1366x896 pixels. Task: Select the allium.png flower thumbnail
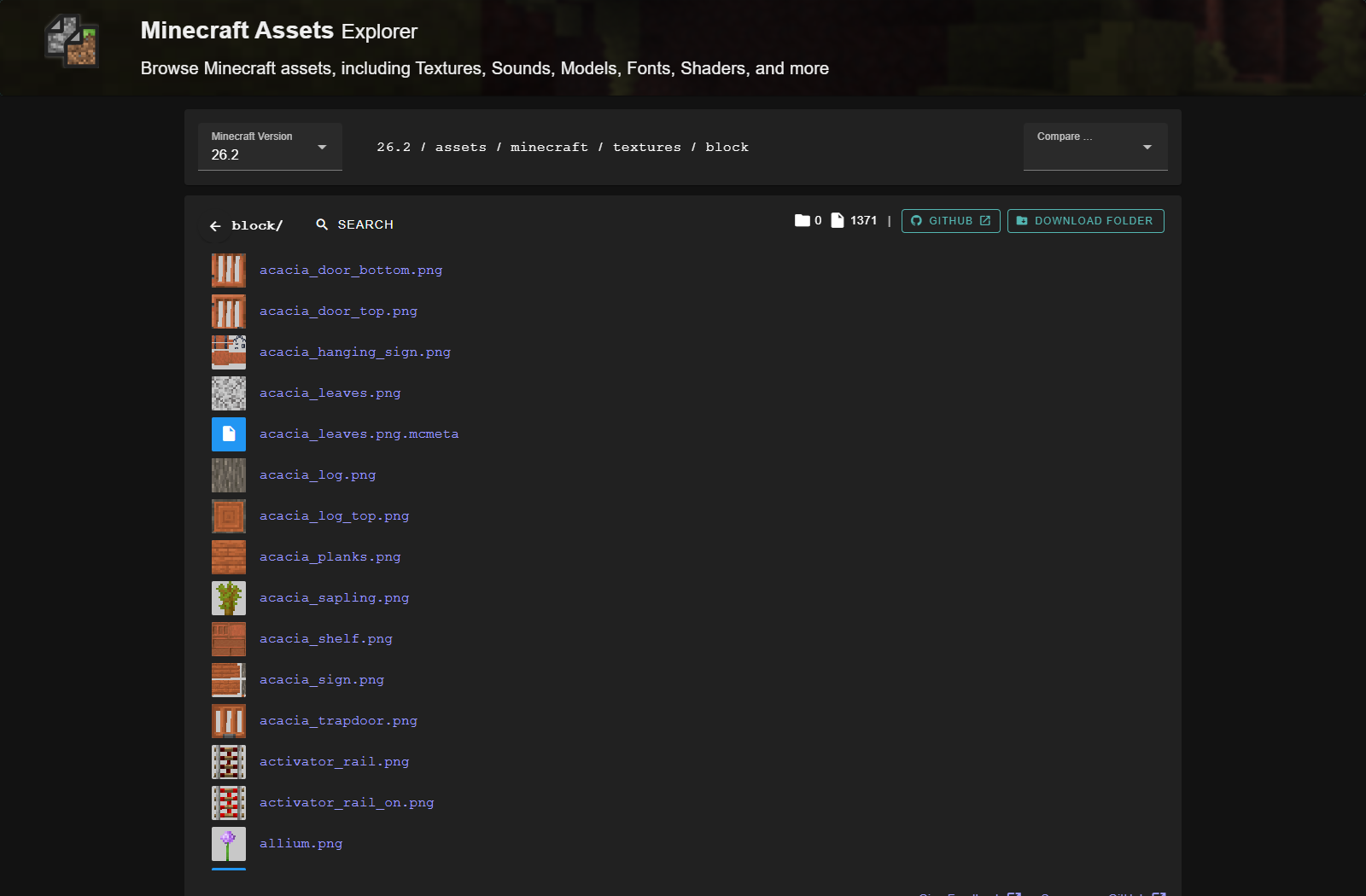(229, 844)
